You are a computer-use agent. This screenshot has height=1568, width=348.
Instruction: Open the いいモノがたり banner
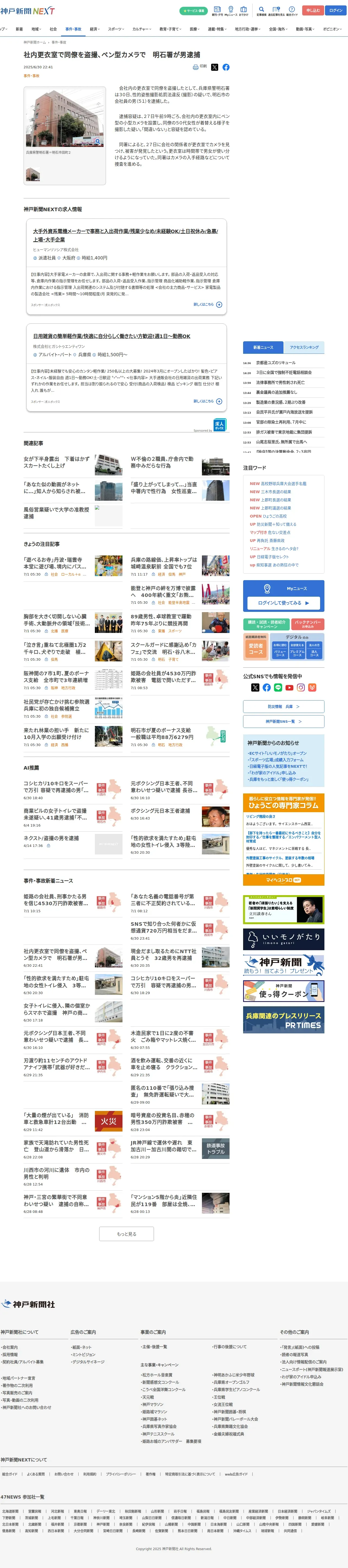(283, 939)
